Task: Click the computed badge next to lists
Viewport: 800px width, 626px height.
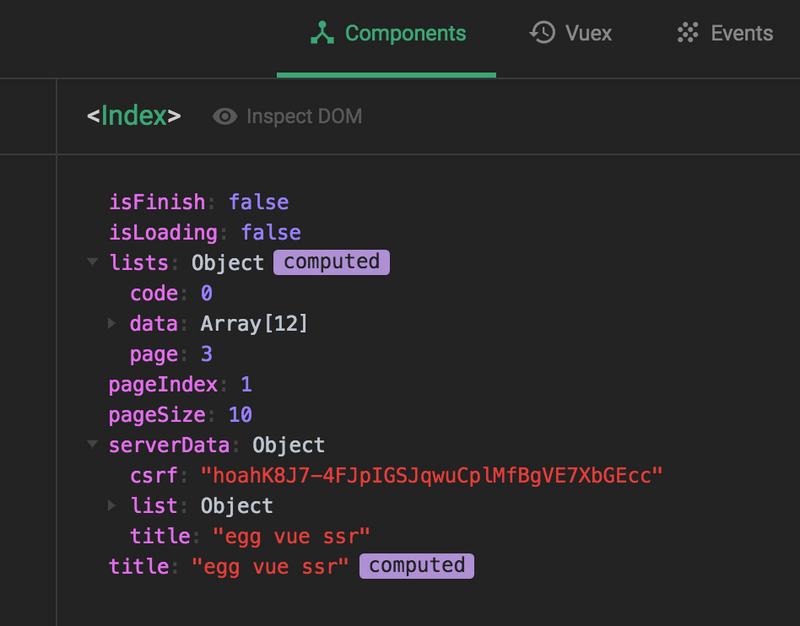Action: point(332,262)
